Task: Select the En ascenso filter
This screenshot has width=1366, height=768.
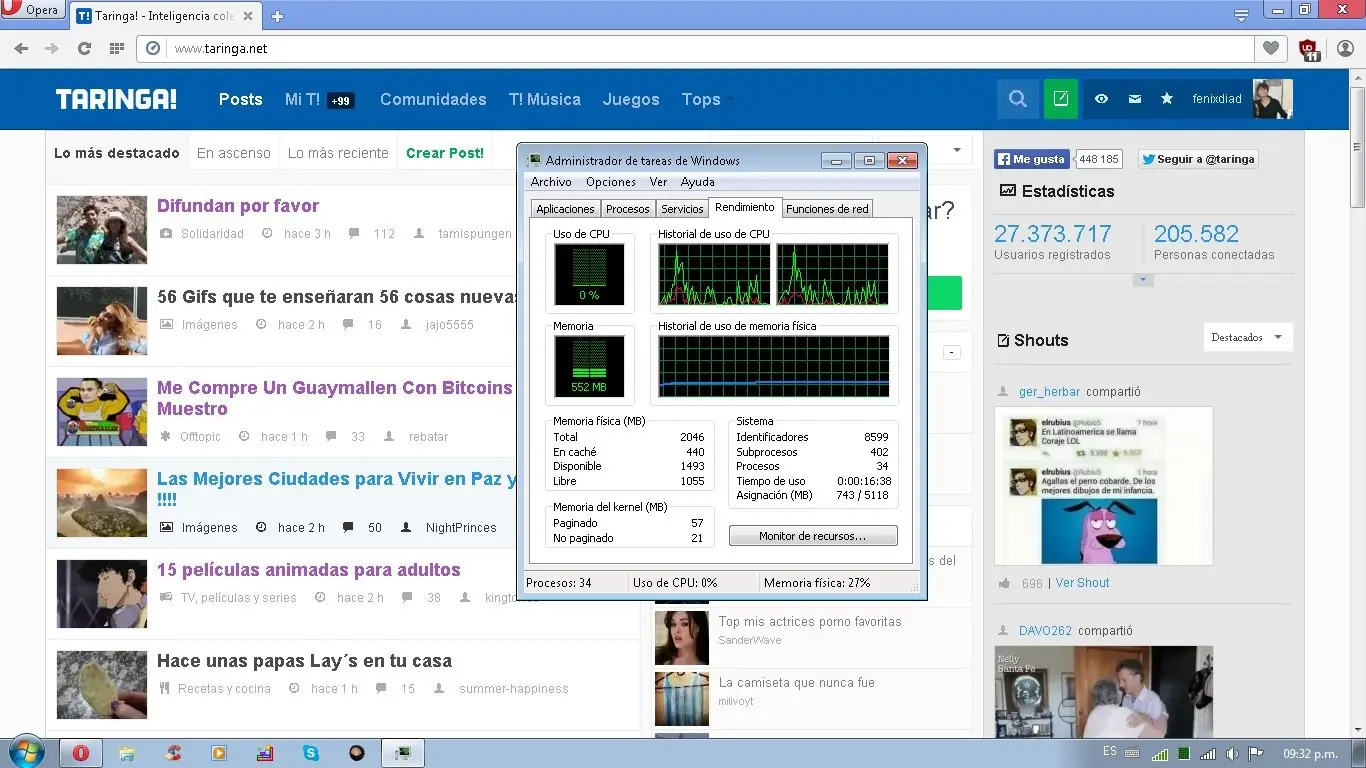Action: (234, 153)
